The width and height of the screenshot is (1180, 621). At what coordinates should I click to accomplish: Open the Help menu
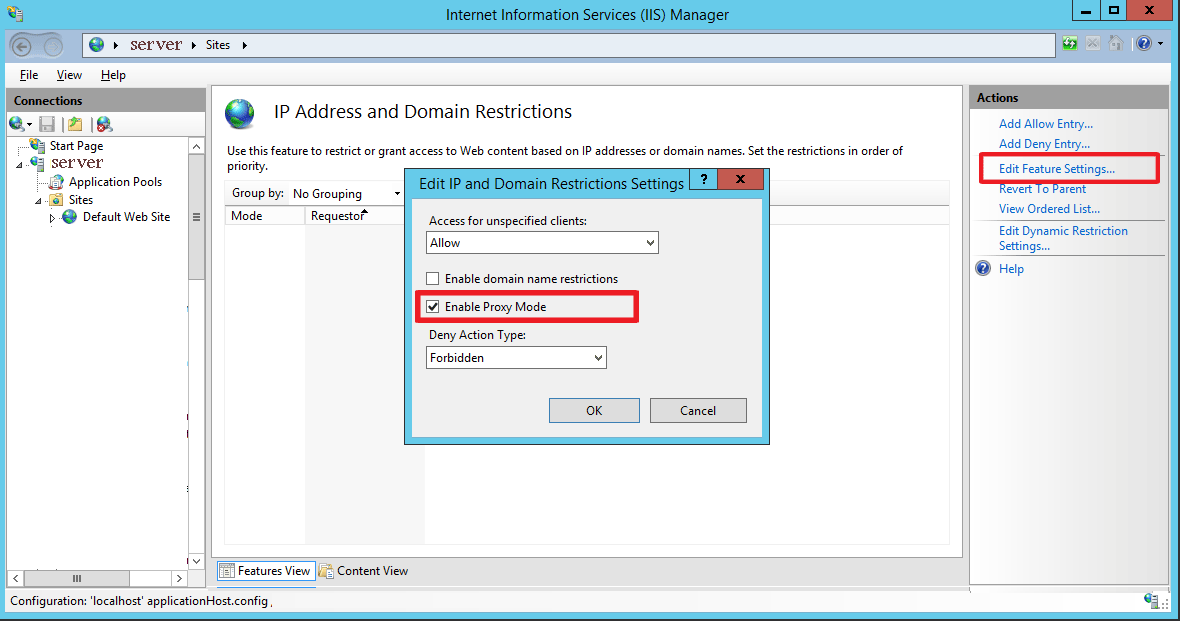113,75
